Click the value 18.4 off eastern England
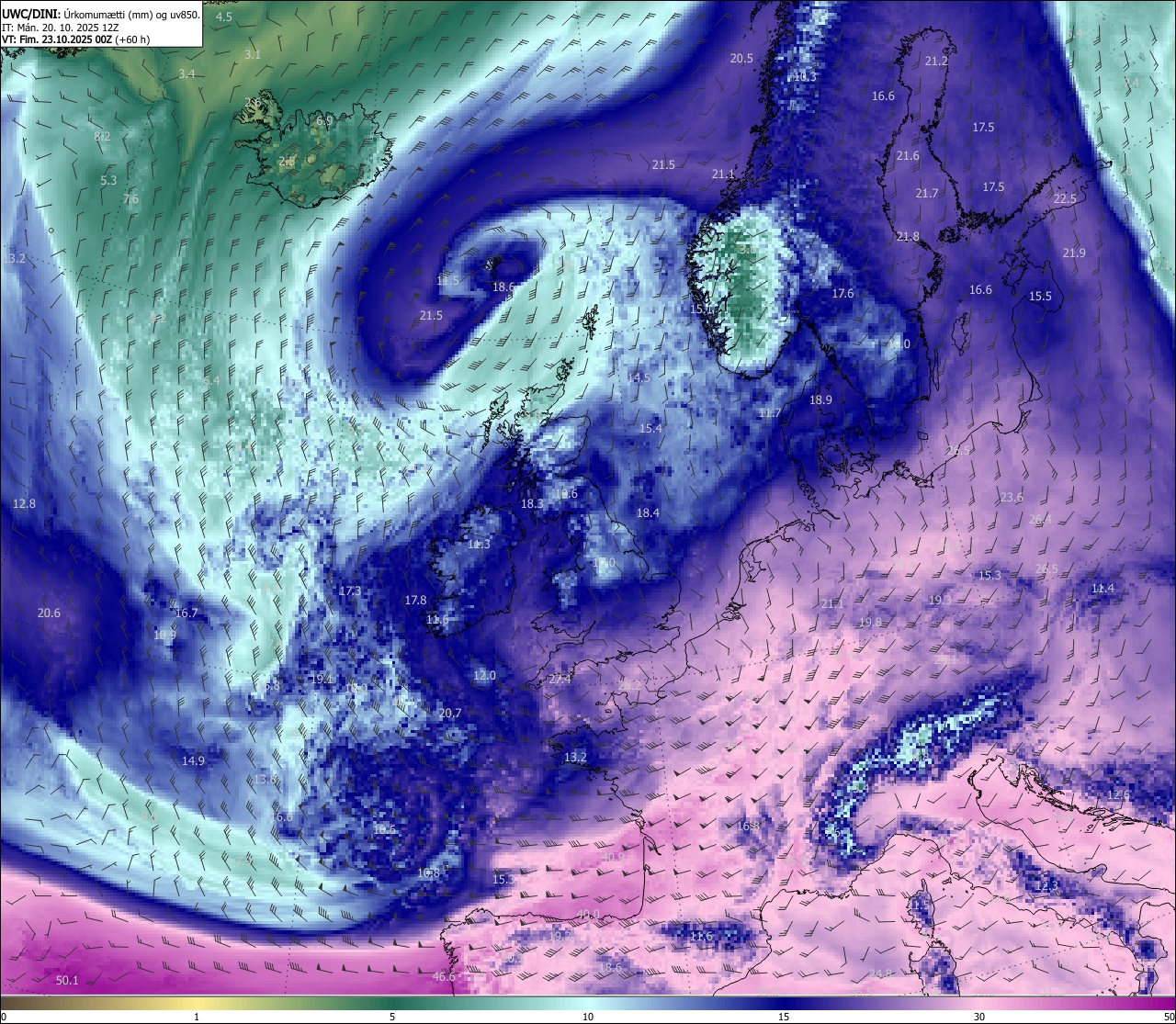Image resolution: width=1176 pixels, height=1024 pixels. point(648,513)
